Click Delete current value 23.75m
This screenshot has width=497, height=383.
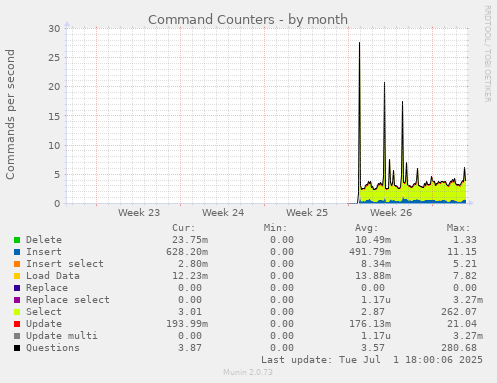pyautogui.click(x=190, y=240)
